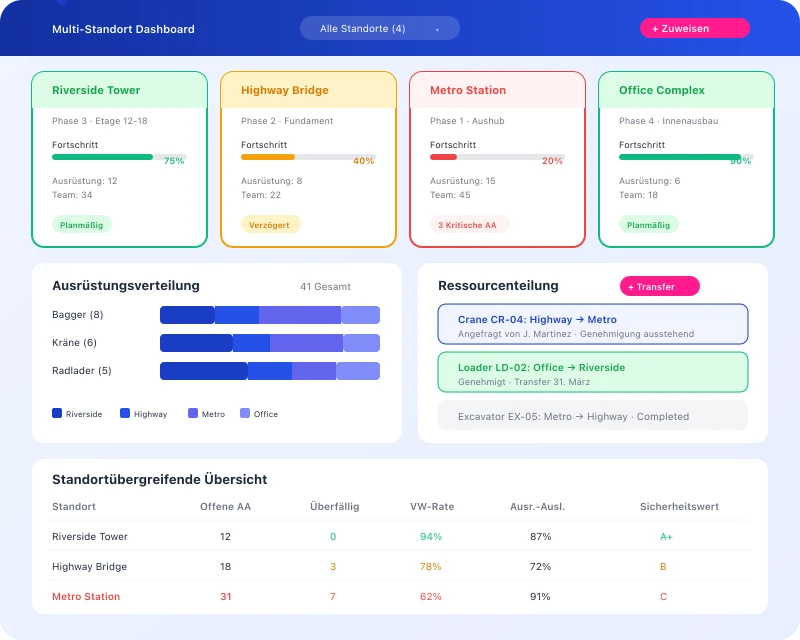This screenshot has width=800, height=640.
Task: Click the + Zuweisen button
Action: pyautogui.click(x=694, y=28)
